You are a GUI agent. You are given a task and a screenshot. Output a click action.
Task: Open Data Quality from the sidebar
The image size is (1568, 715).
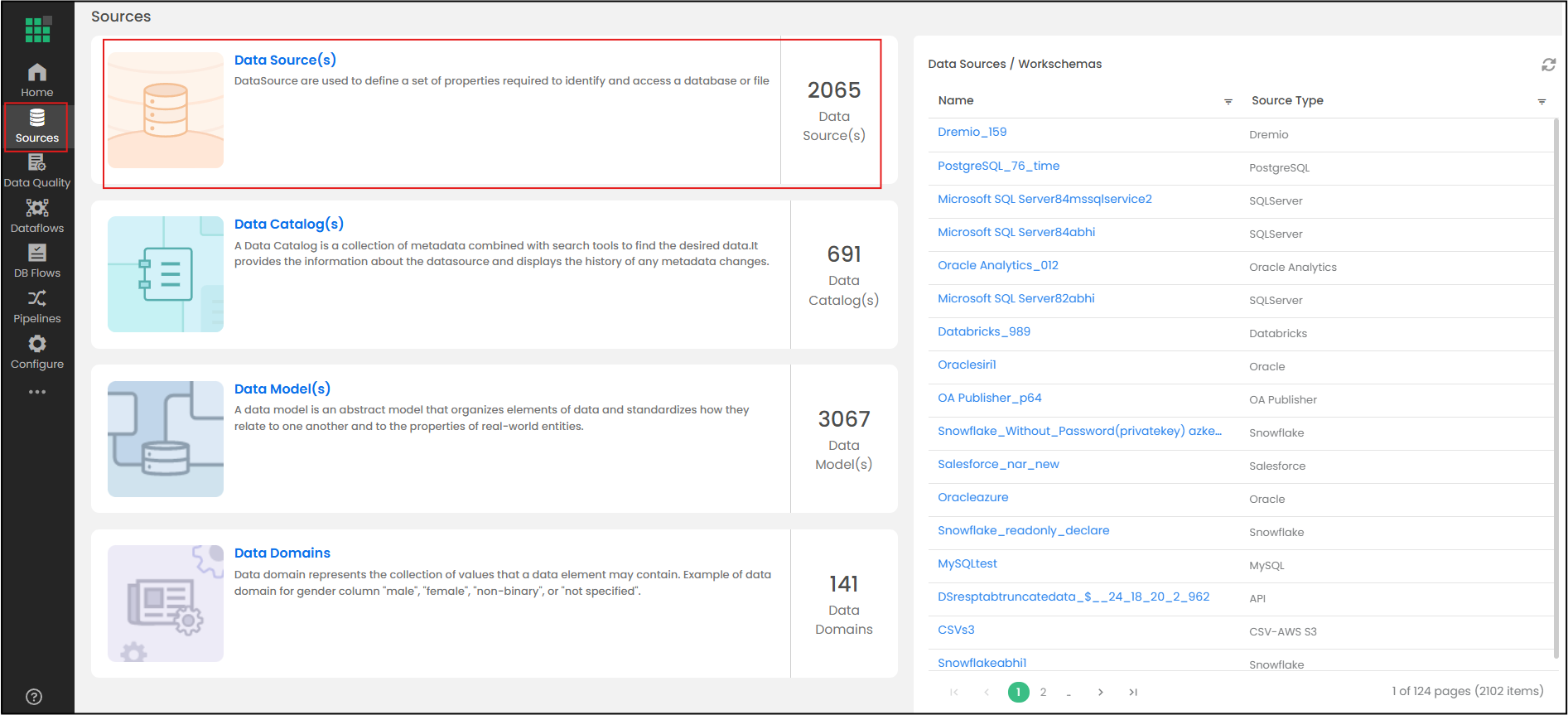37,171
